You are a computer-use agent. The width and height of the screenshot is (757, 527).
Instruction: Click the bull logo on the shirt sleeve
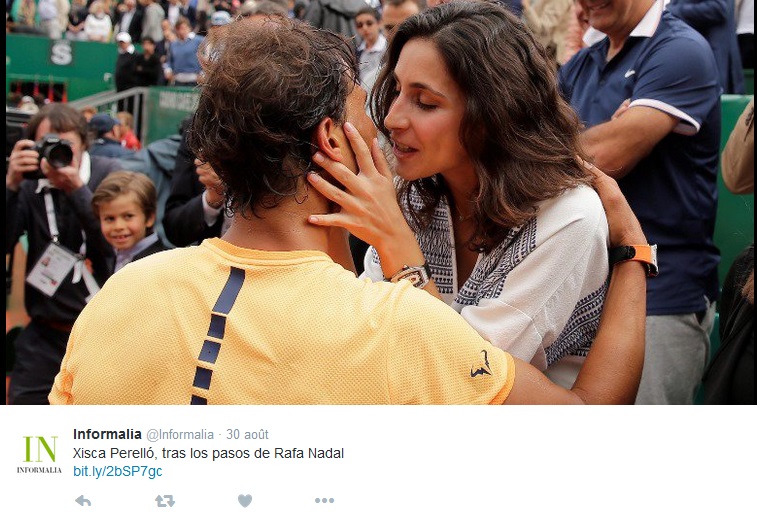click(481, 365)
